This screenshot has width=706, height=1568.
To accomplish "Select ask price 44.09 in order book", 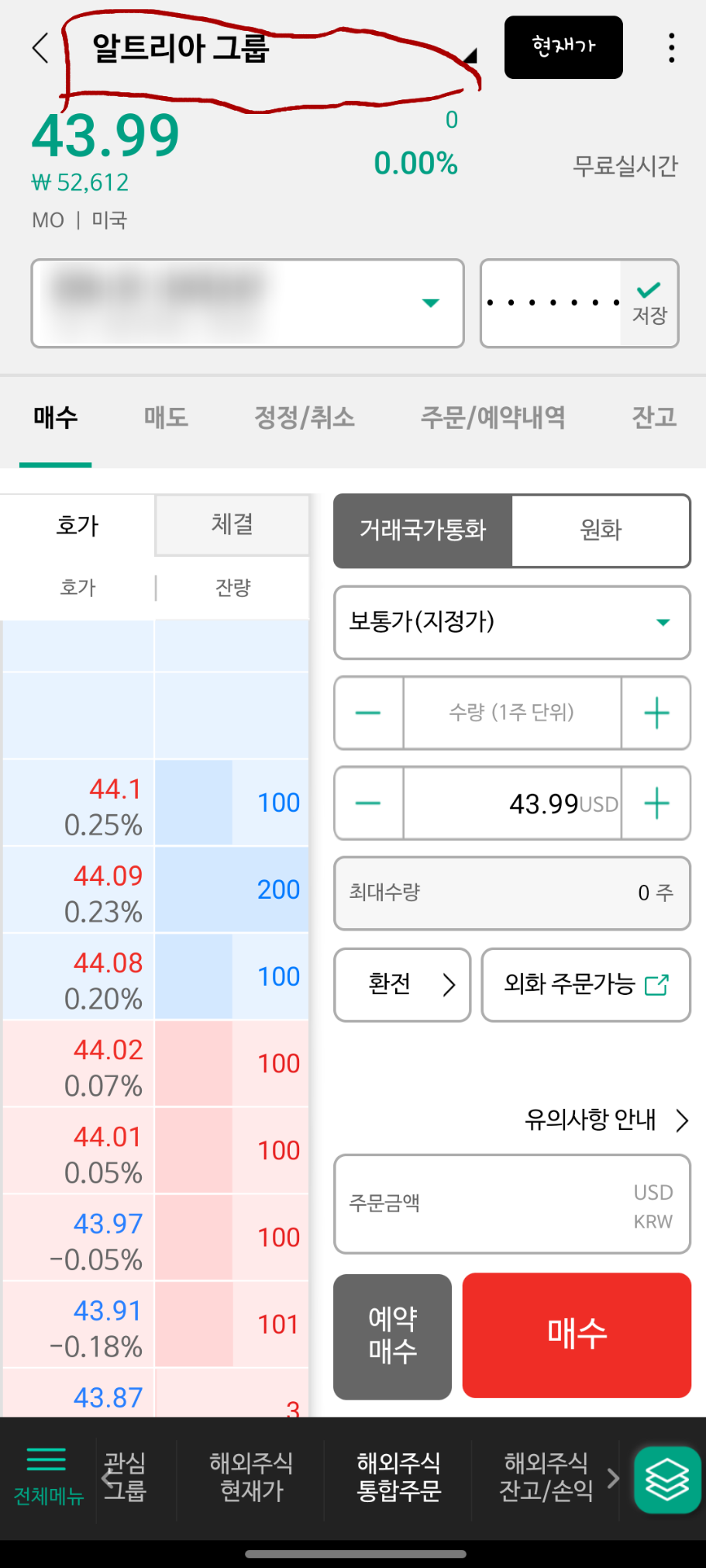I will pos(78,890).
